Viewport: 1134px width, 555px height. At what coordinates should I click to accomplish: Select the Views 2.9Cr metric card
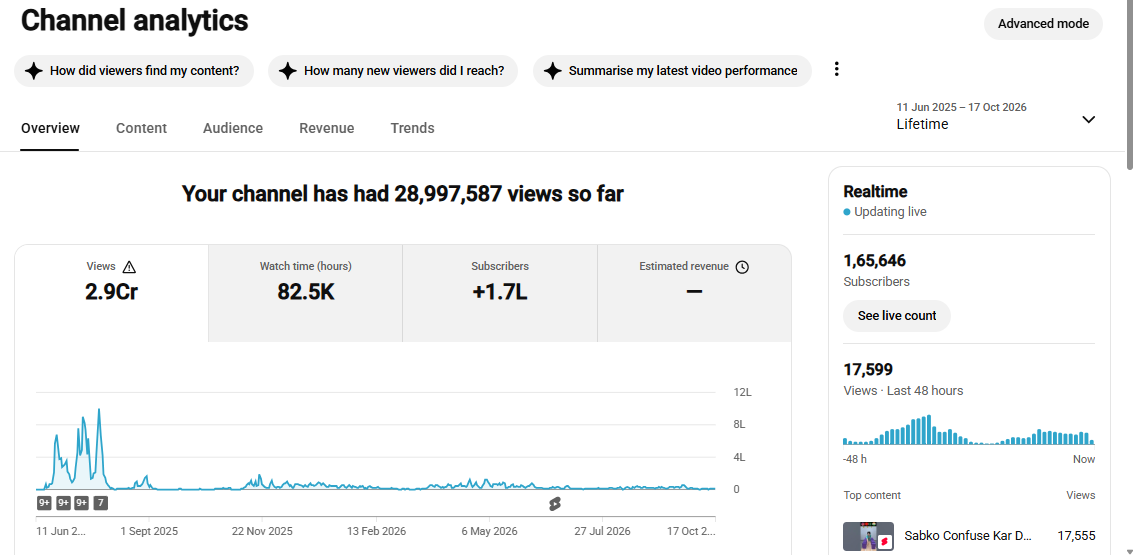point(111,292)
